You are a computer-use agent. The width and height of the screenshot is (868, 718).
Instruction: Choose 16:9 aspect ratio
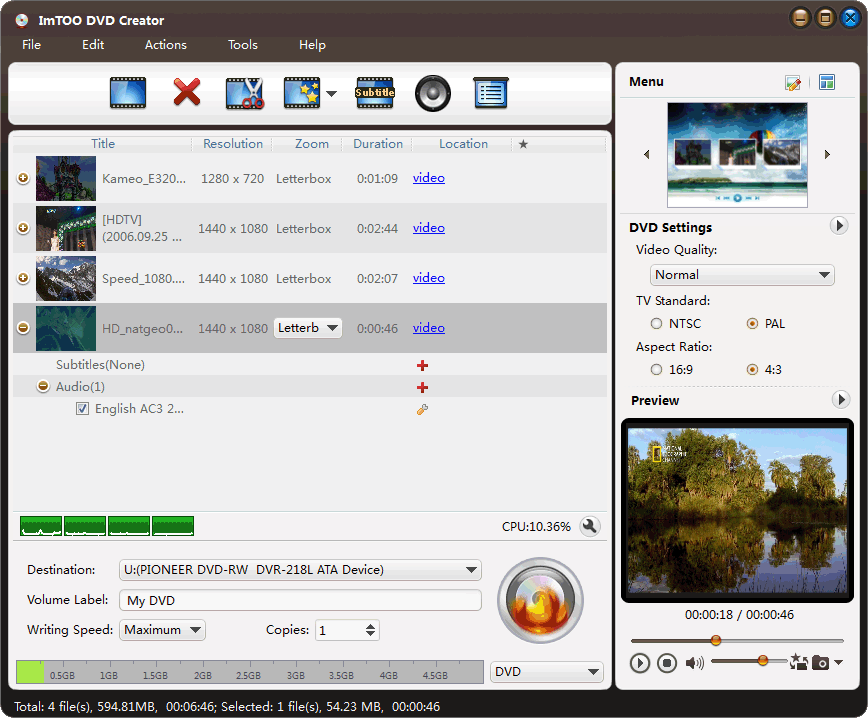(657, 369)
